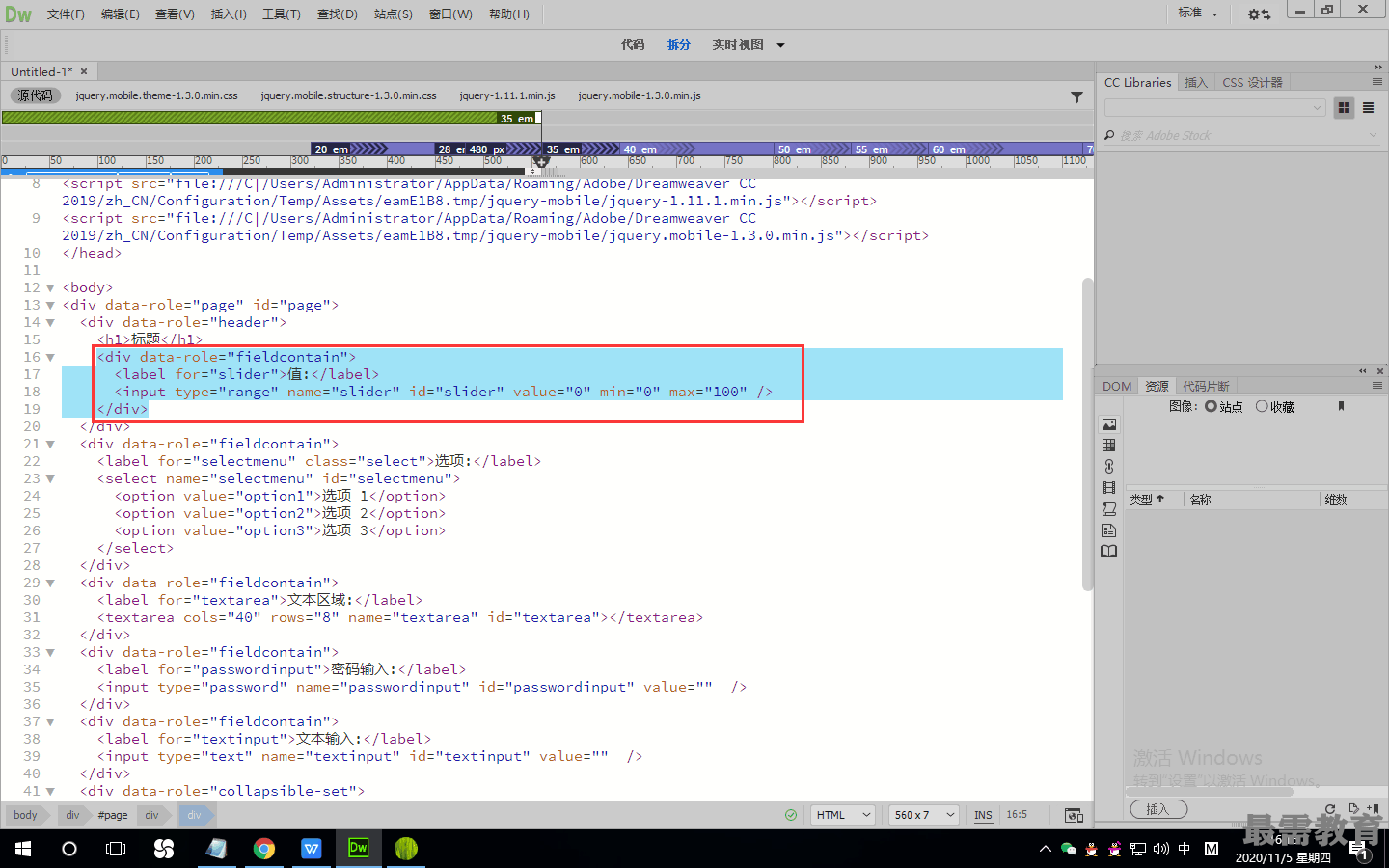Select the Media filmstrip icon in Assets panel
1389x868 pixels.
tap(1109, 488)
